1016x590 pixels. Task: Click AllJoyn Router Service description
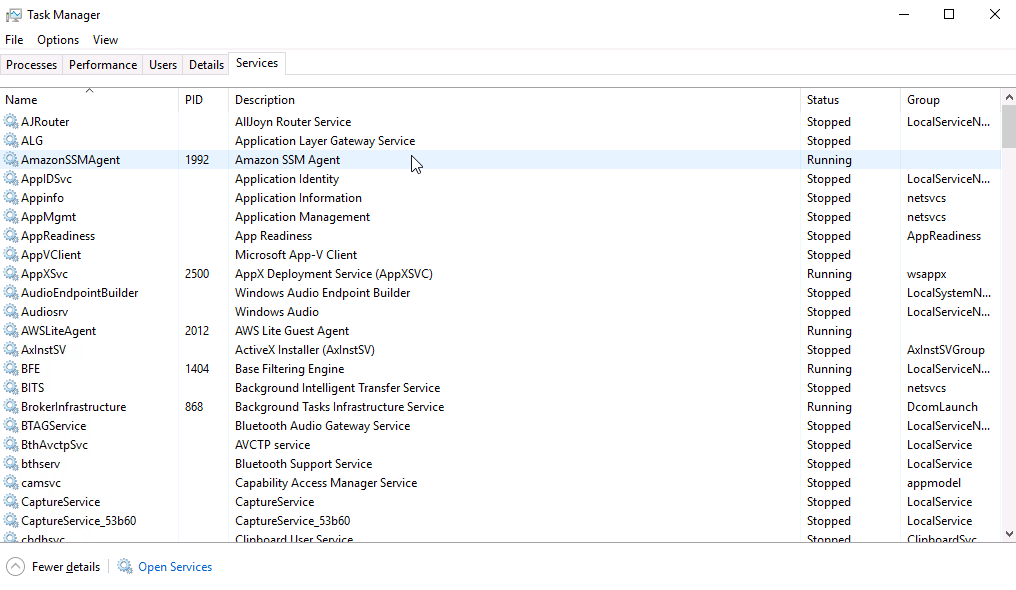(293, 122)
